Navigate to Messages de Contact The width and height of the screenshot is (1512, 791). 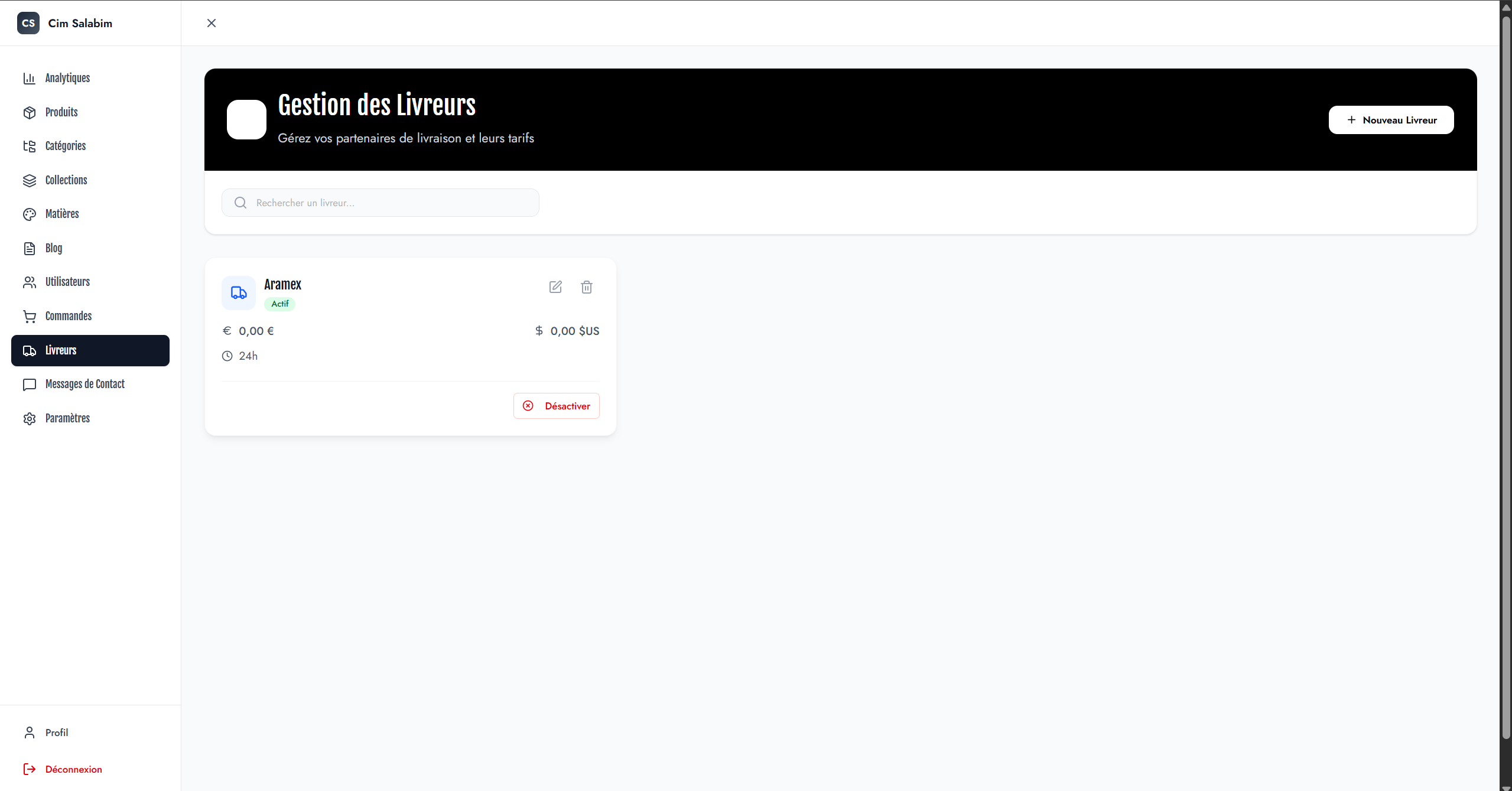[x=84, y=384]
